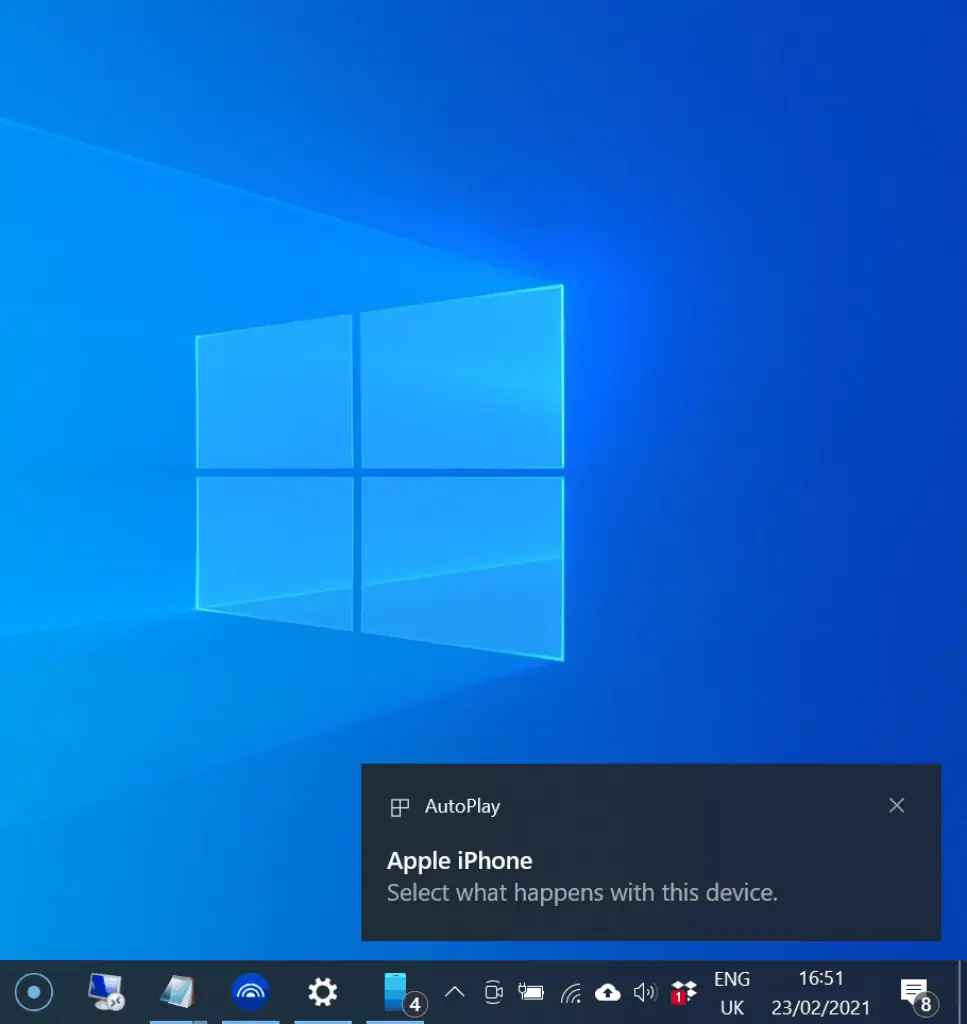Open the blue wireless hotspot app on taskbar
Screen dimensions: 967x1024
[250, 992]
